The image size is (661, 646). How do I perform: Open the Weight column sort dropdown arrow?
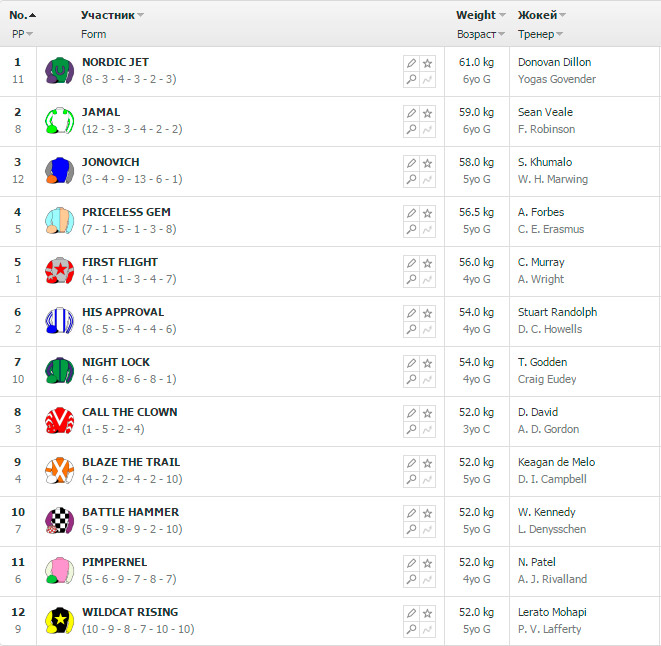(502, 16)
